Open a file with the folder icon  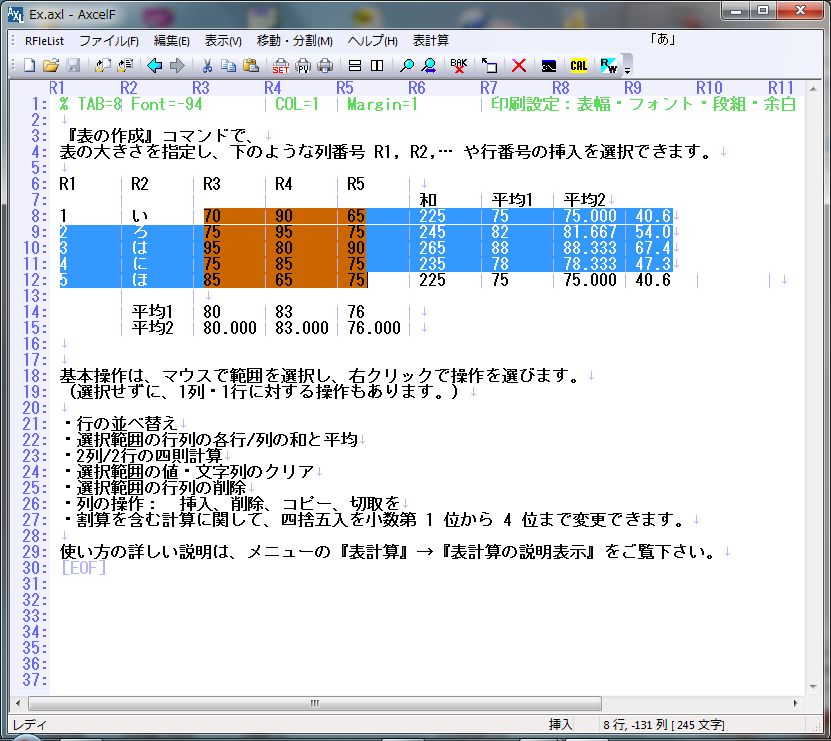(51, 66)
